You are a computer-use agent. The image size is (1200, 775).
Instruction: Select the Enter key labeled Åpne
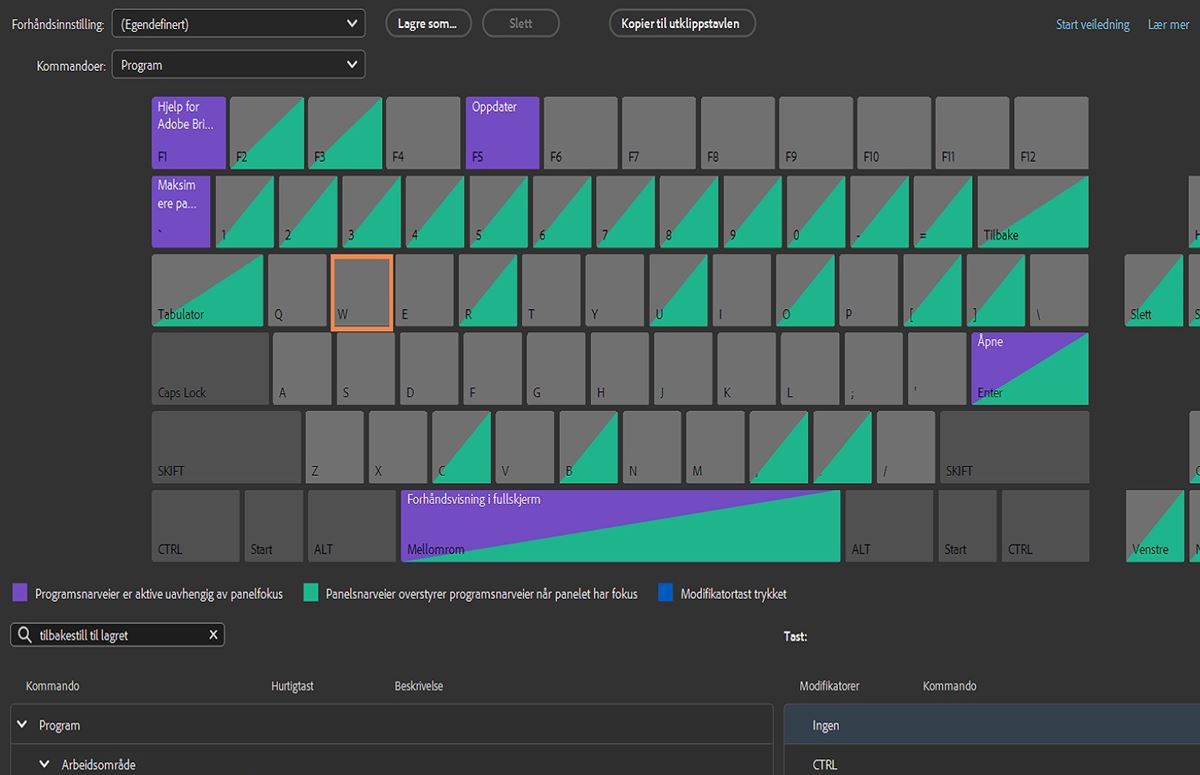pyautogui.click(x=1030, y=369)
